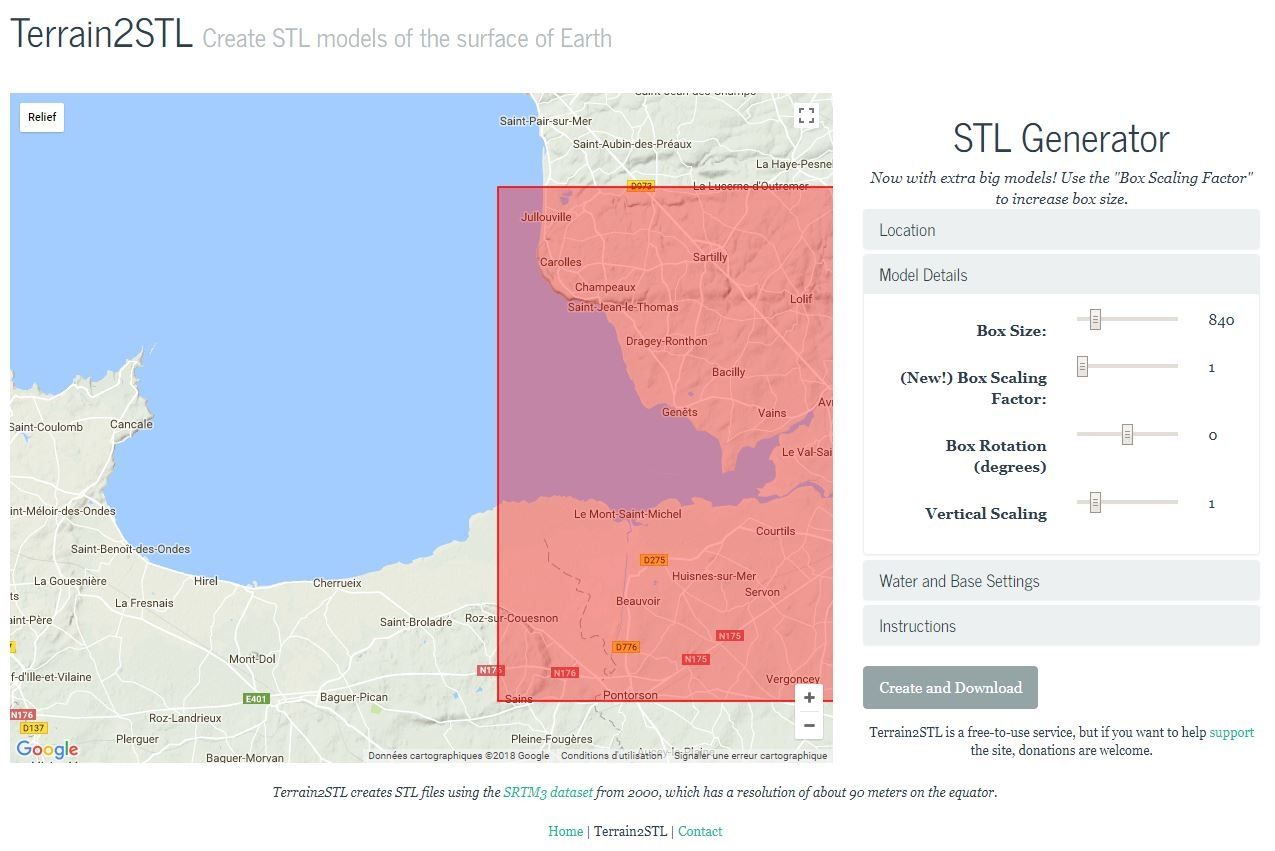This screenshot has height=851, width=1275.
Task: Zoom in on the map with plus
Action: pos(809,697)
